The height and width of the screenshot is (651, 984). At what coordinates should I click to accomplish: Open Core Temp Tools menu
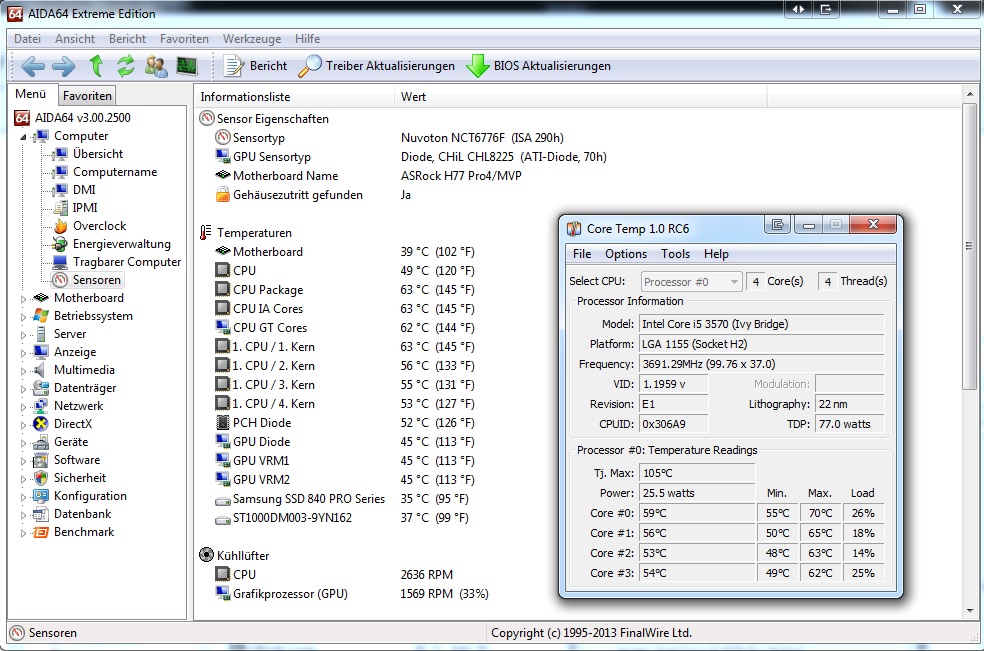pos(675,254)
